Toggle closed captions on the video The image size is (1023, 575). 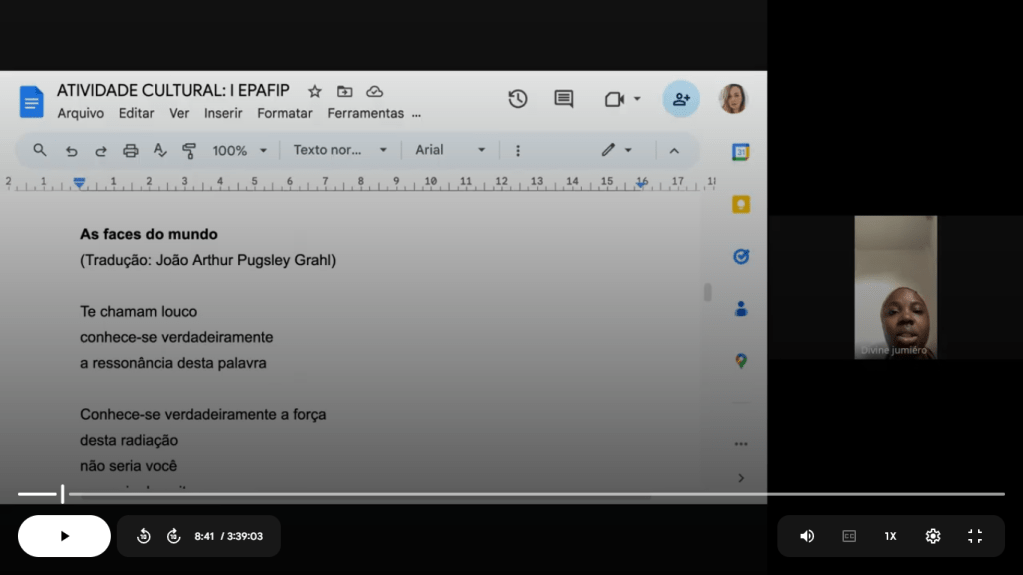[x=849, y=536]
